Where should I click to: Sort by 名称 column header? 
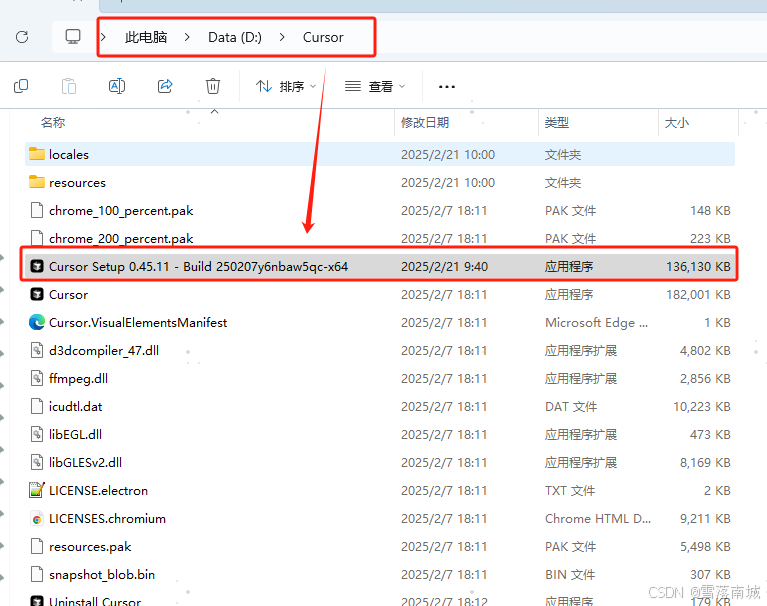[x=53, y=122]
